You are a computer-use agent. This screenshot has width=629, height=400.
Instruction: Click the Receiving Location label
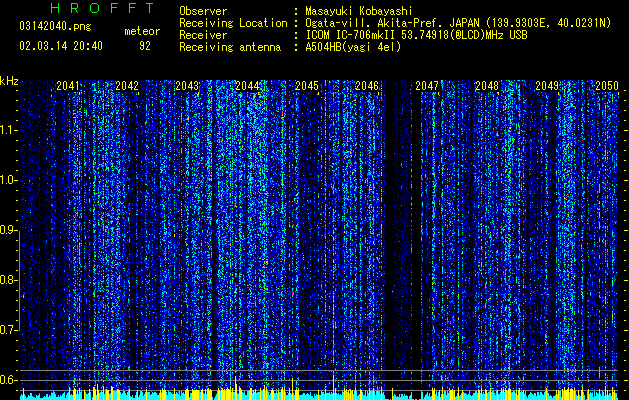[x=233, y=23]
